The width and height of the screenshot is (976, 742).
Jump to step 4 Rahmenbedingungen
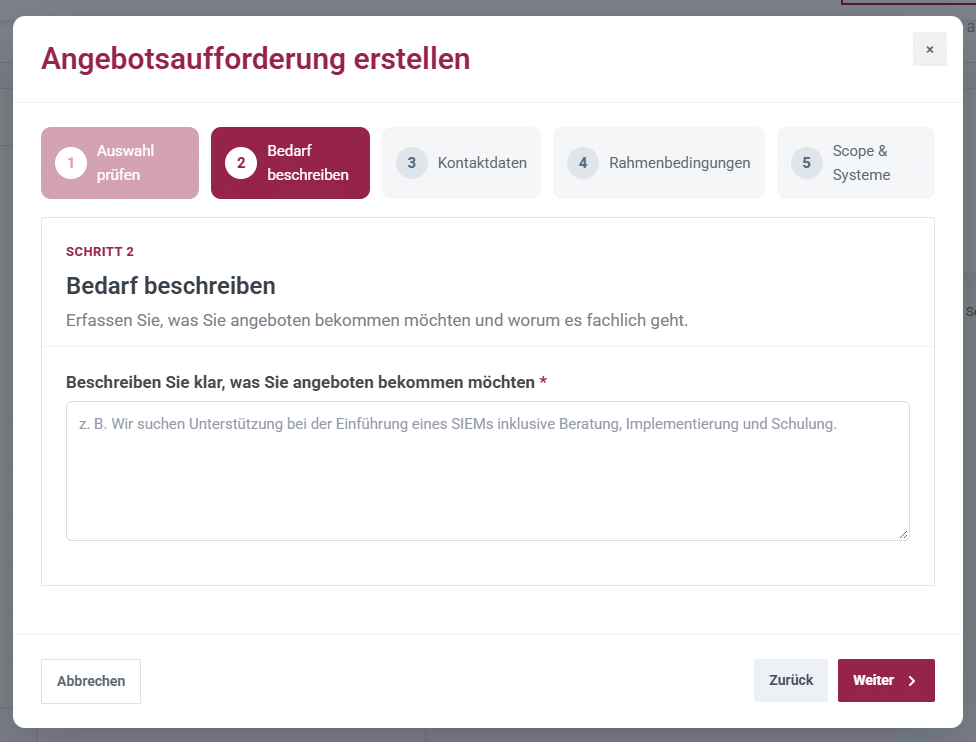click(659, 163)
